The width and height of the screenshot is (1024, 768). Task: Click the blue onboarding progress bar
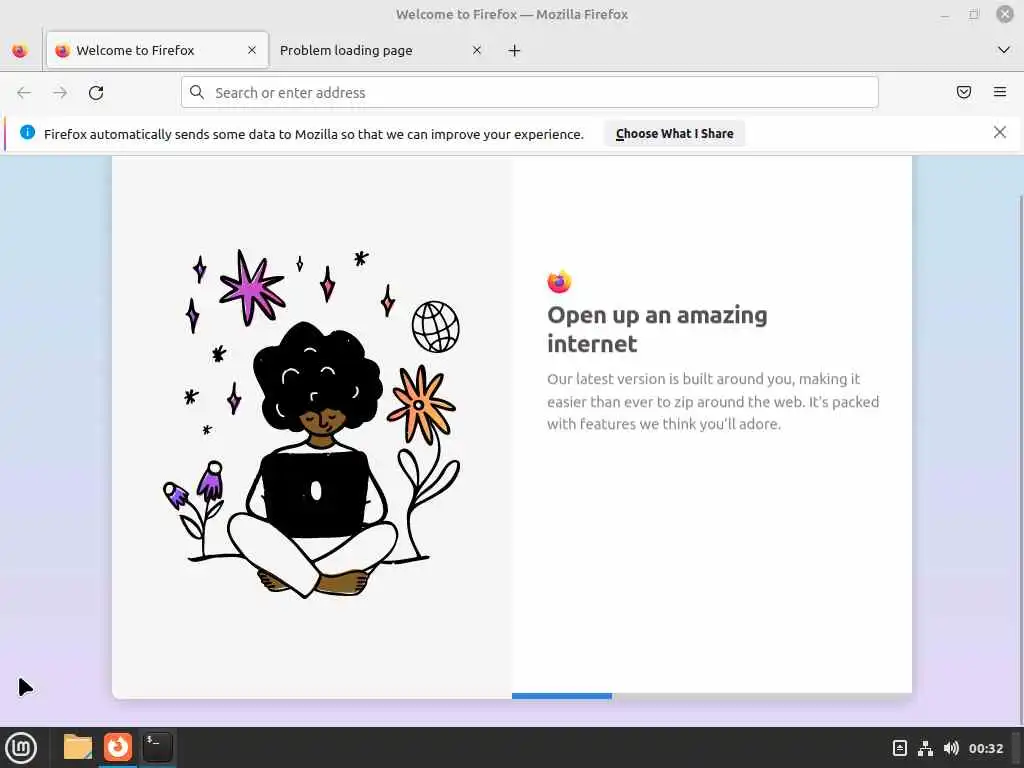point(562,696)
